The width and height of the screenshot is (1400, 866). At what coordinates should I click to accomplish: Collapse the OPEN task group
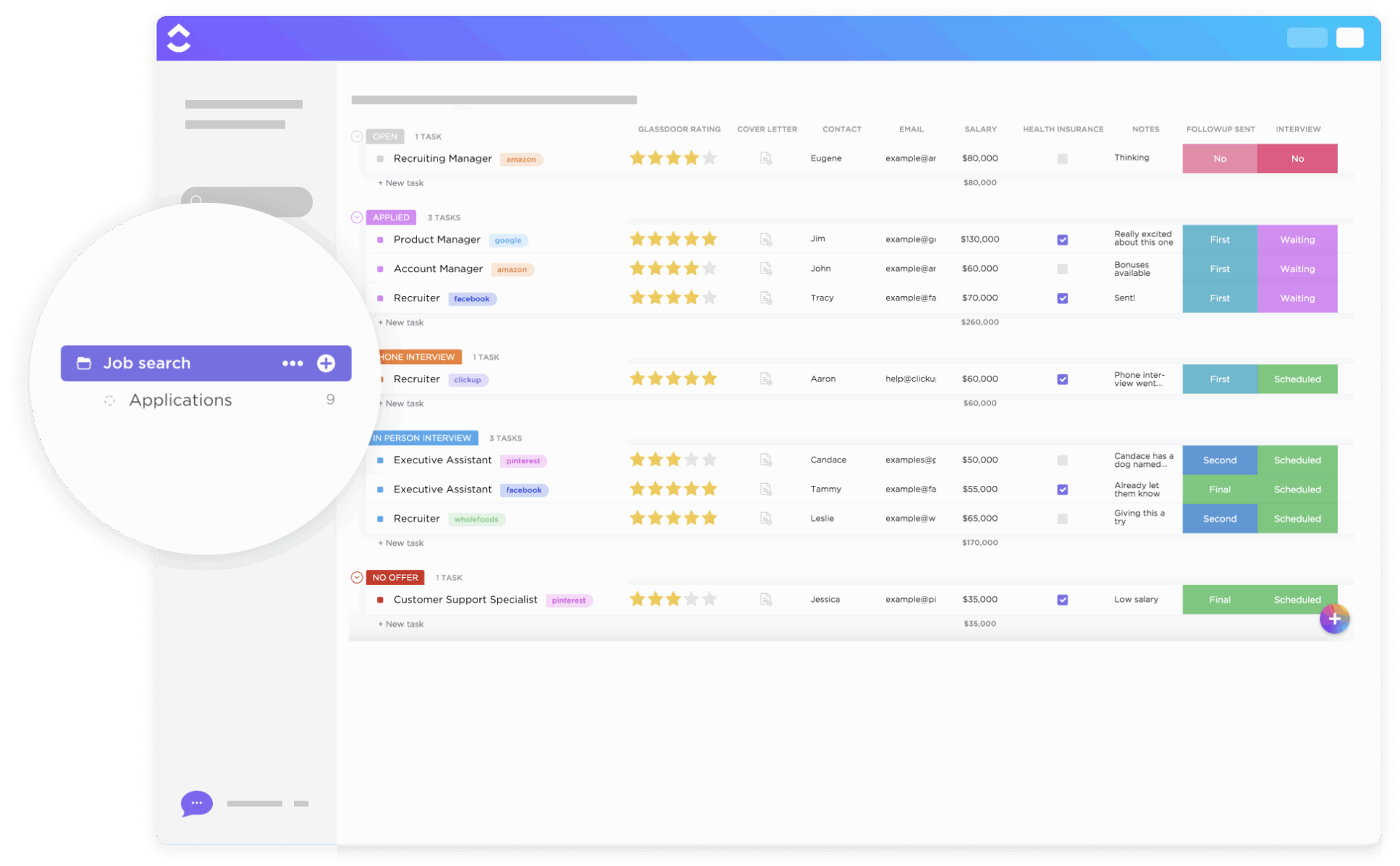(357, 136)
